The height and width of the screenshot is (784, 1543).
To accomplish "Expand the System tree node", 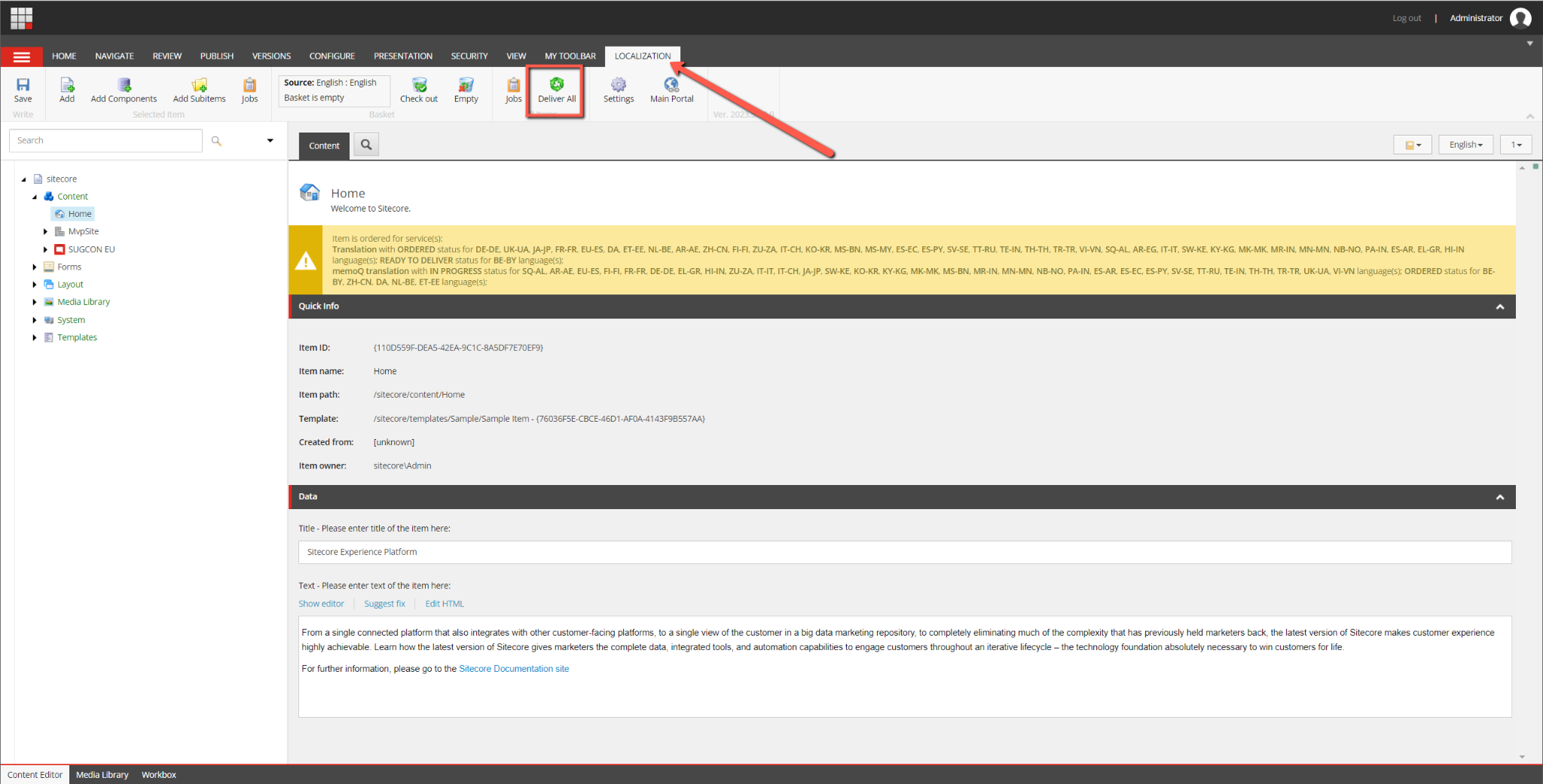I will click(x=35, y=320).
